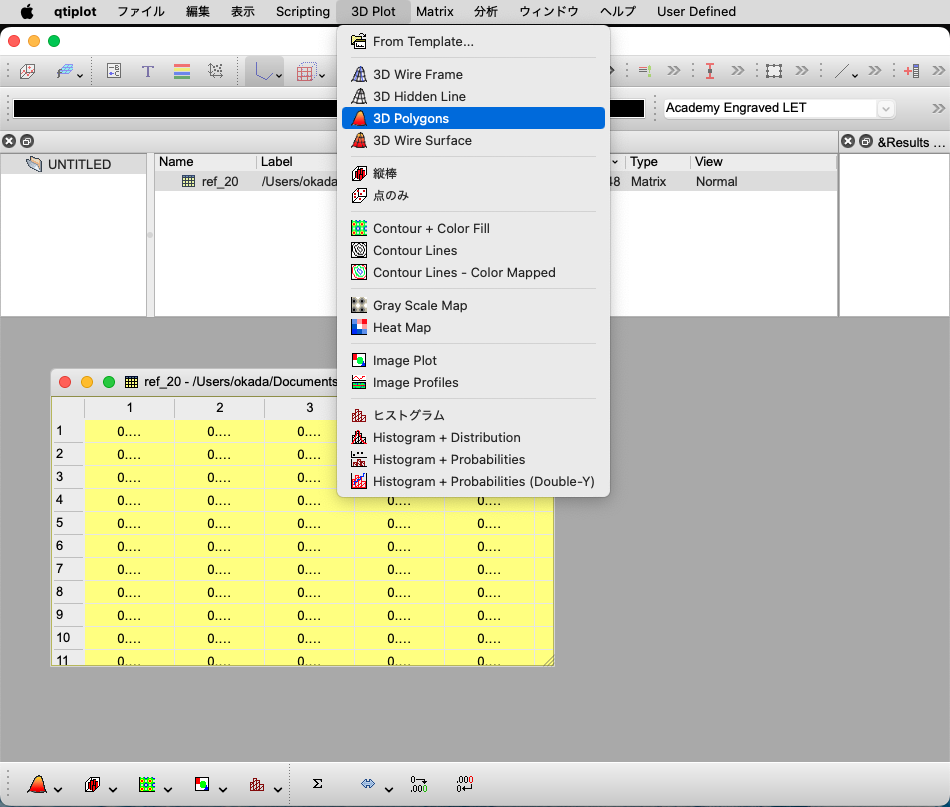Expand the histogram dropdown arrow in bottom toolbar
This screenshot has width=950, height=807.
click(x=277, y=789)
